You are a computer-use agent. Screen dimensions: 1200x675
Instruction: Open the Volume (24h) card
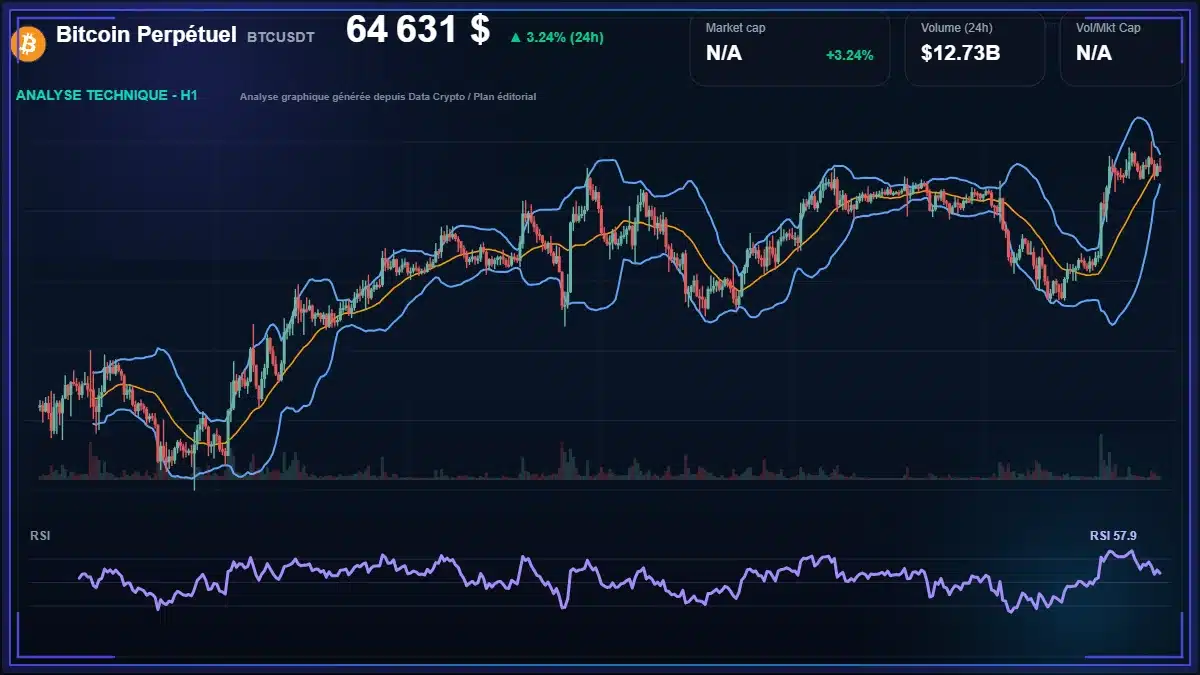tap(974, 47)
